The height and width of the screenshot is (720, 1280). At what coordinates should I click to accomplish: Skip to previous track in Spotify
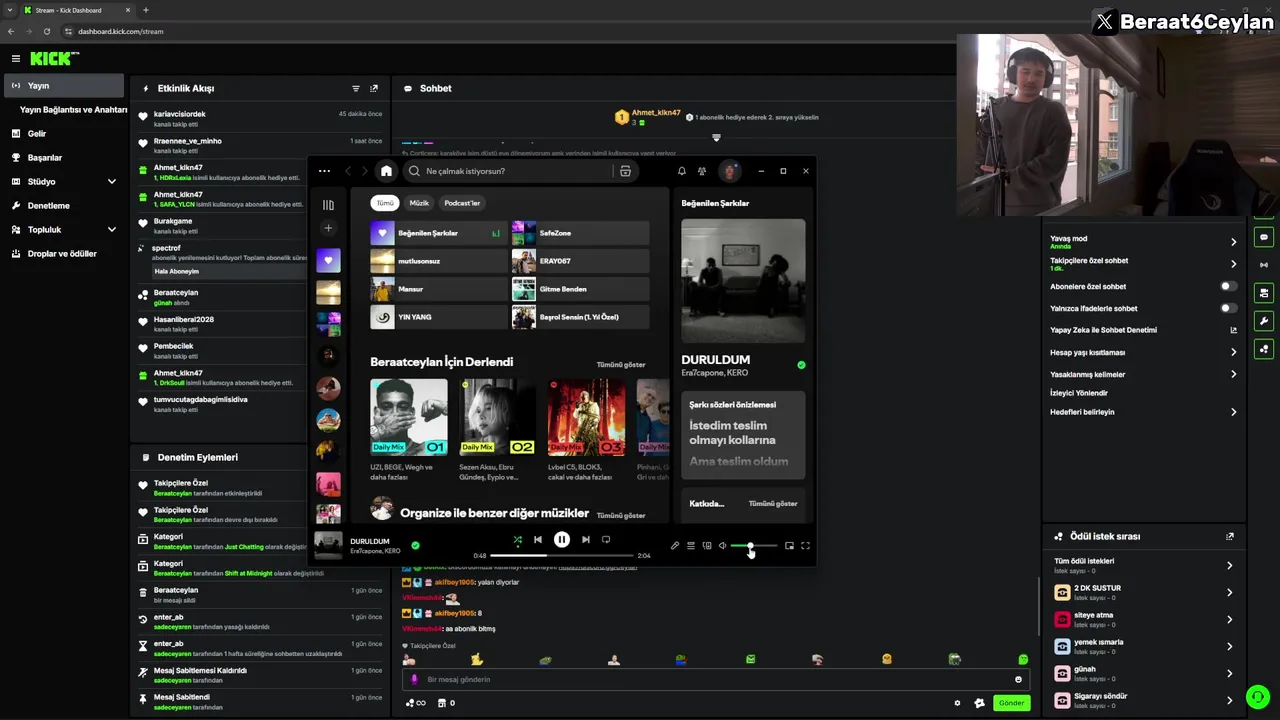[538, 540]
